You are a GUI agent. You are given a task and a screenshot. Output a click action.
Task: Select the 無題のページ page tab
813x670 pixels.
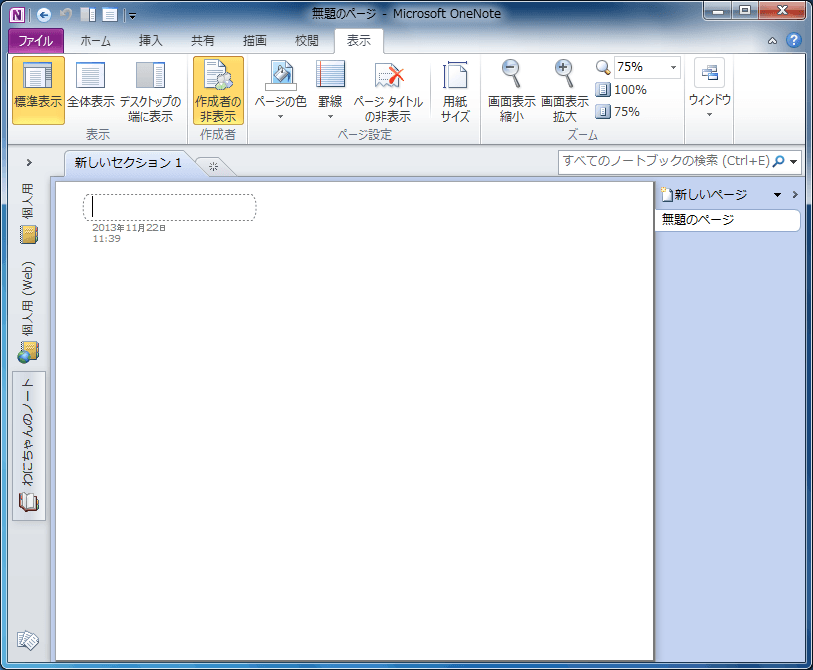point(727,220)
